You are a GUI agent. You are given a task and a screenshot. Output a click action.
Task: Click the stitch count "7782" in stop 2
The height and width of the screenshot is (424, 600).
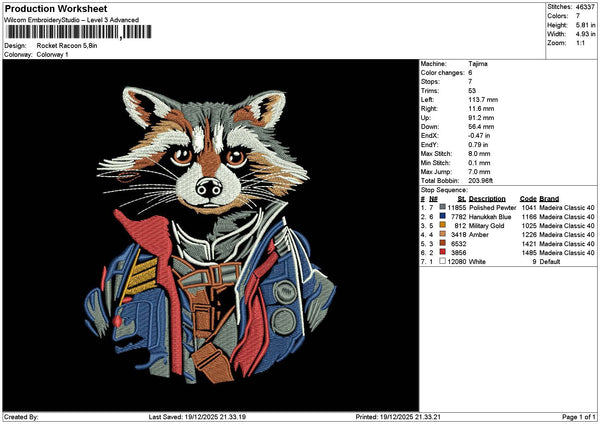pyautogui.click(x=458, y=217)
